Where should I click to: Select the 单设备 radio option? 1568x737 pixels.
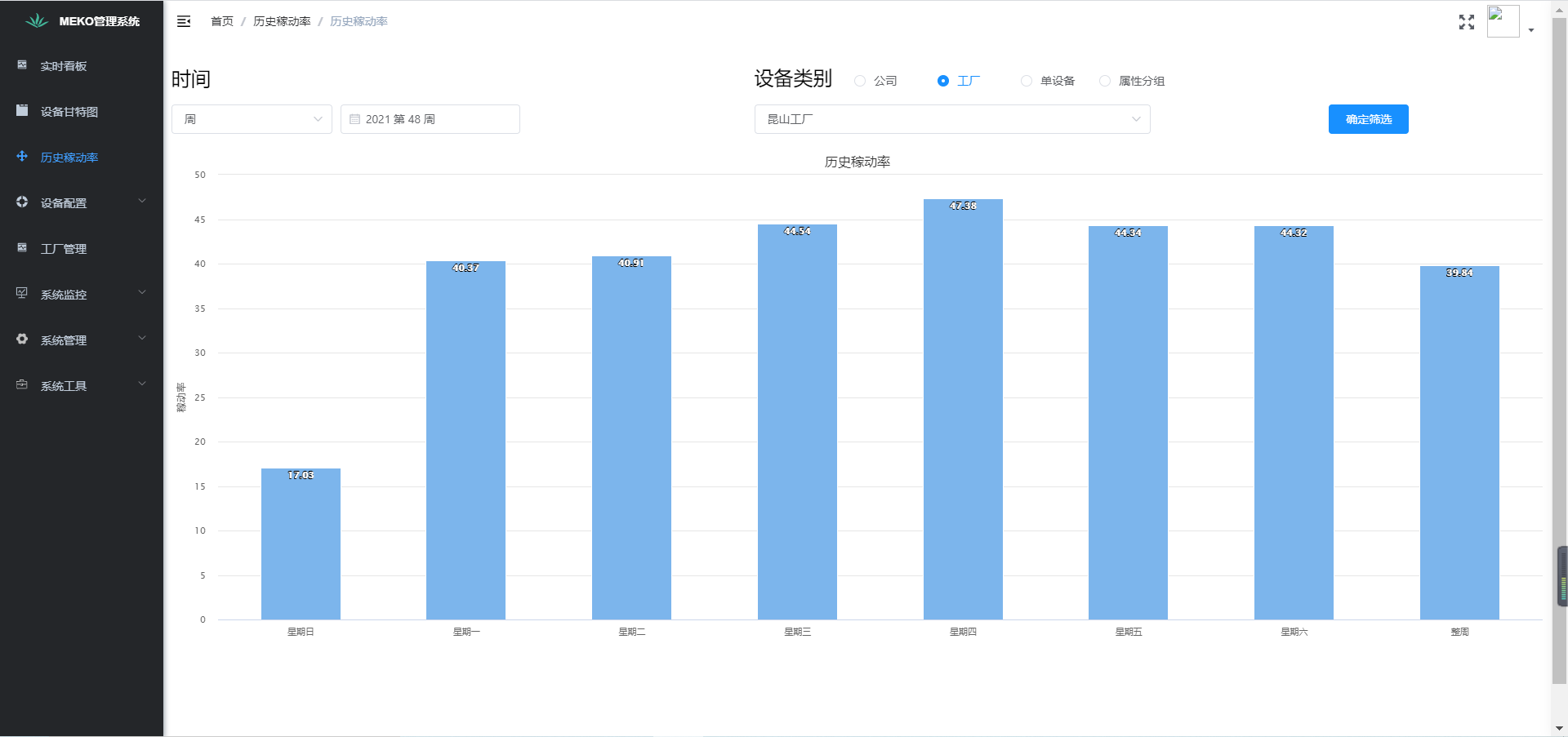pos(1027,81)
